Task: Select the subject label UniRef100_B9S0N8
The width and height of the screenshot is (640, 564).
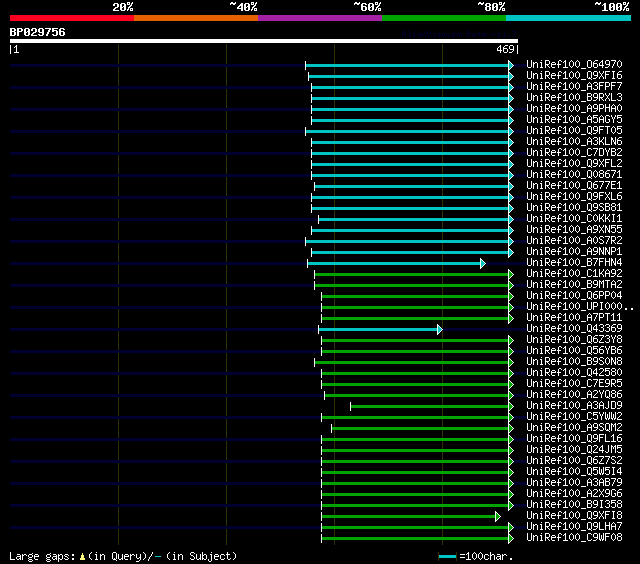Action: pyautogui.click(x=574, y=362)
